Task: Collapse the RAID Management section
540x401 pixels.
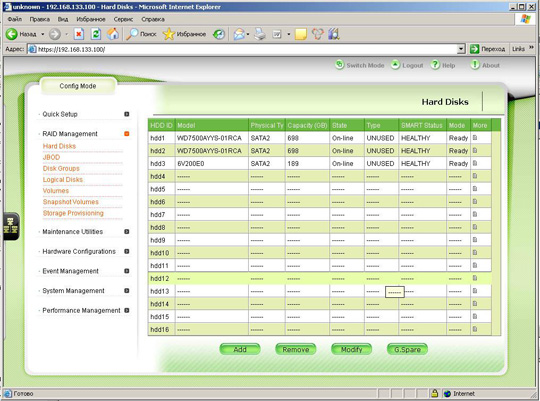Action: 127,134
